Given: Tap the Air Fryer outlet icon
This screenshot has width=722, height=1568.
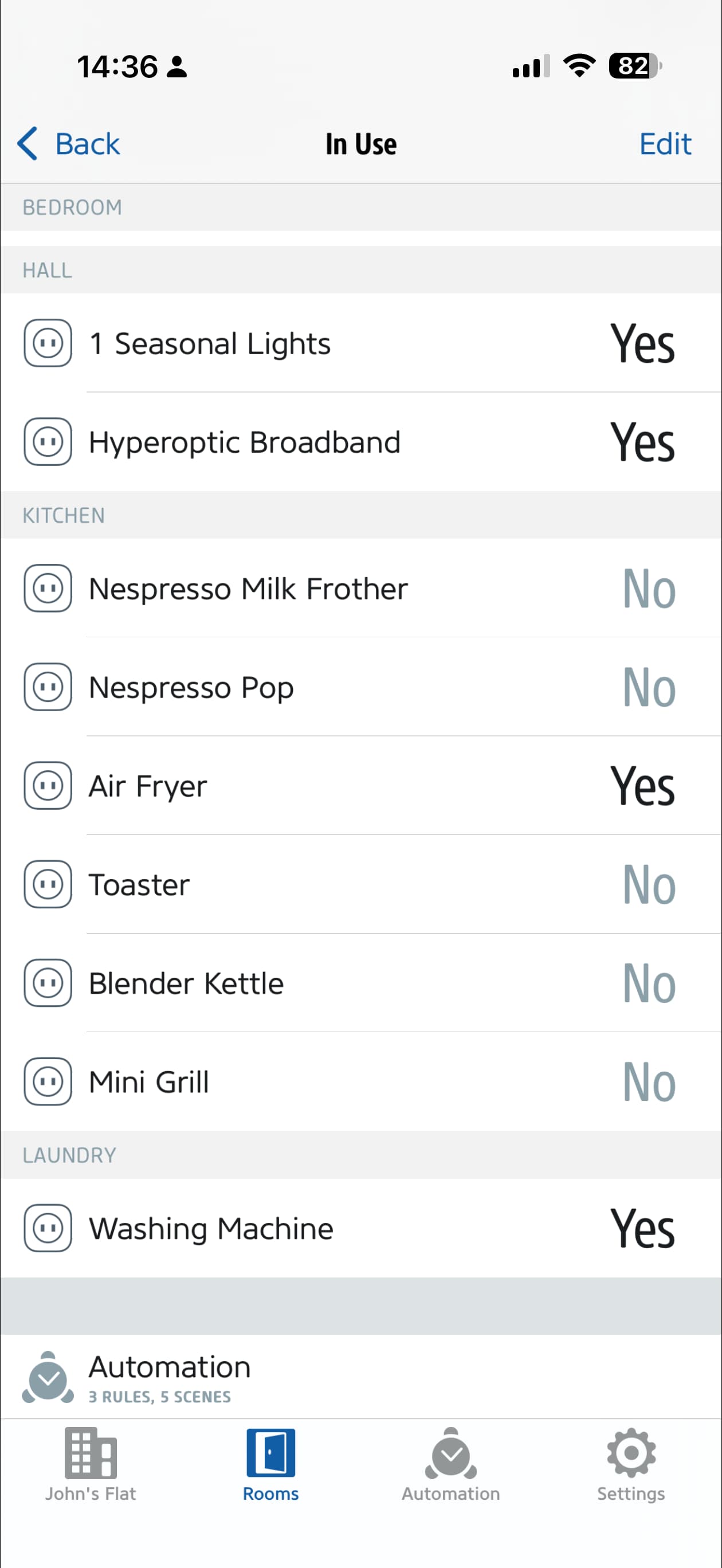Looking at the screenshot, I should (x=48, y=785).
